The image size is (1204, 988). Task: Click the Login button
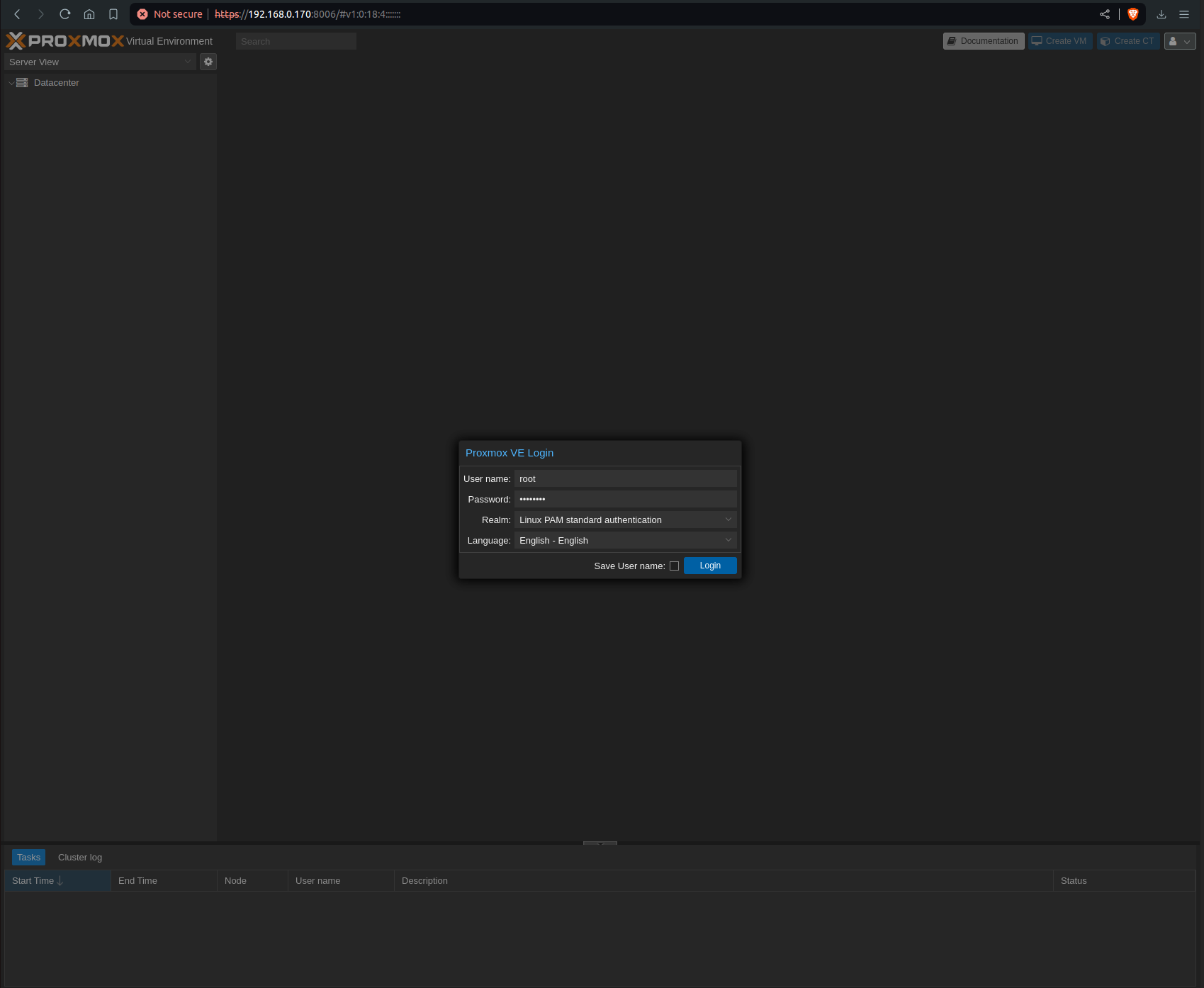[x=710, y=566]
